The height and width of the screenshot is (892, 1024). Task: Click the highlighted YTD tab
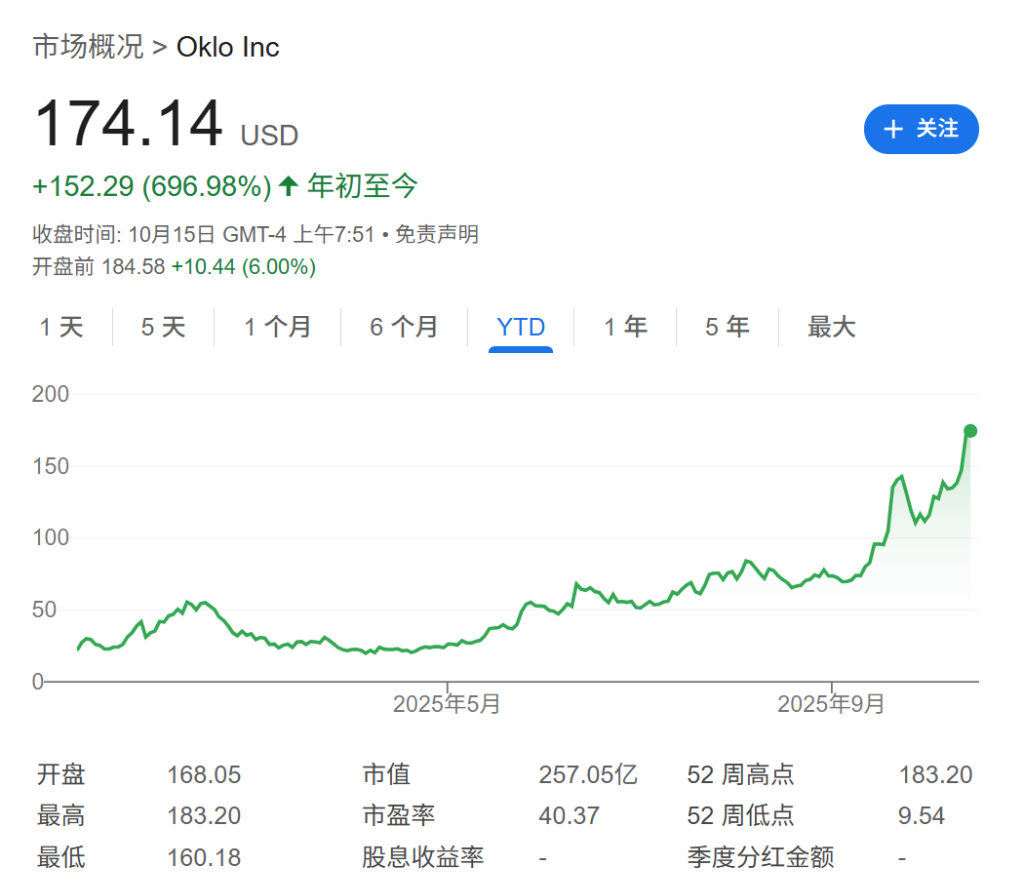point(520,327)
